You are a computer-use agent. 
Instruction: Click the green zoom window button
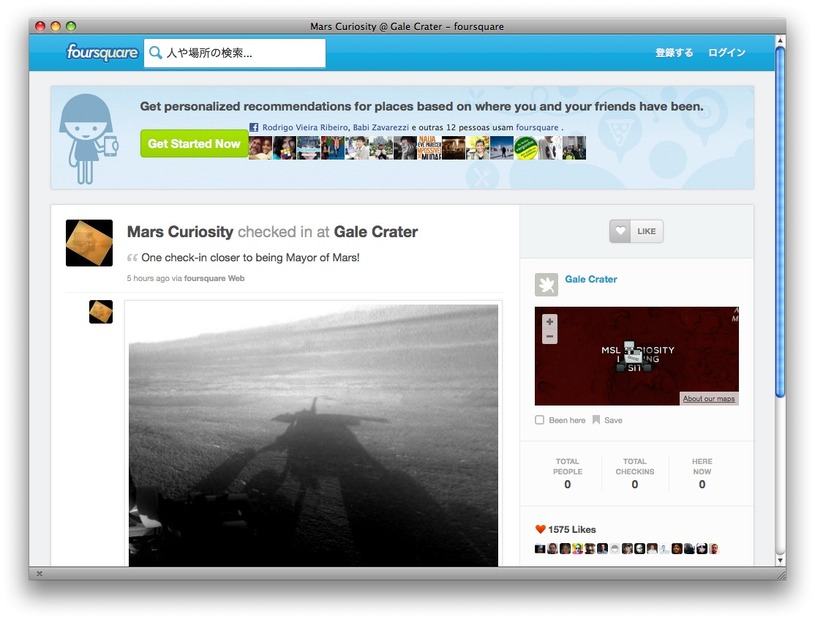tap(71, 26)
